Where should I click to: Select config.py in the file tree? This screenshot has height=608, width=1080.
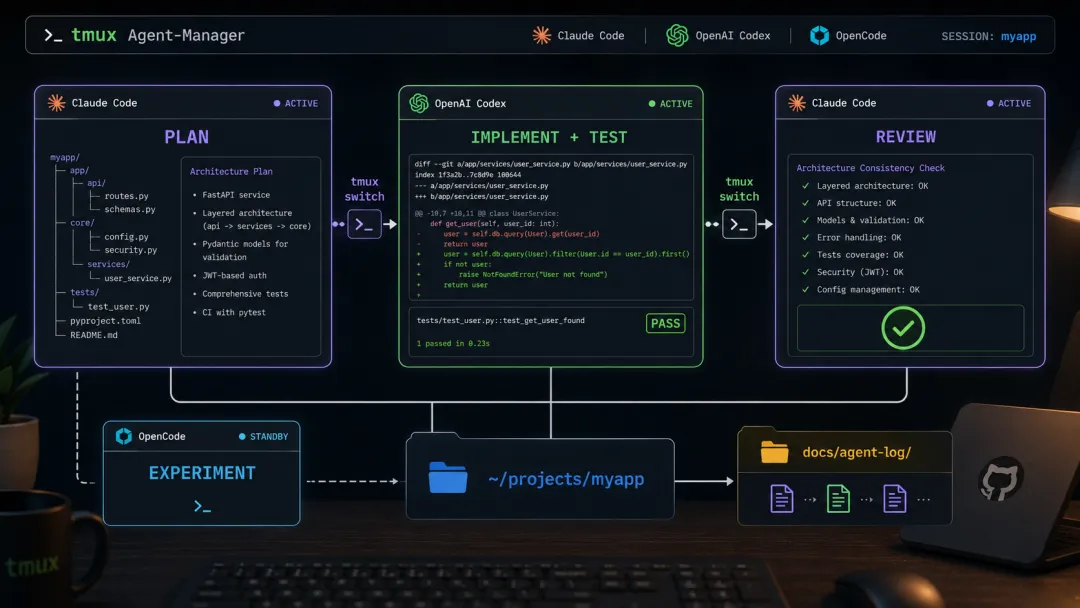click(x=127, y=237)
